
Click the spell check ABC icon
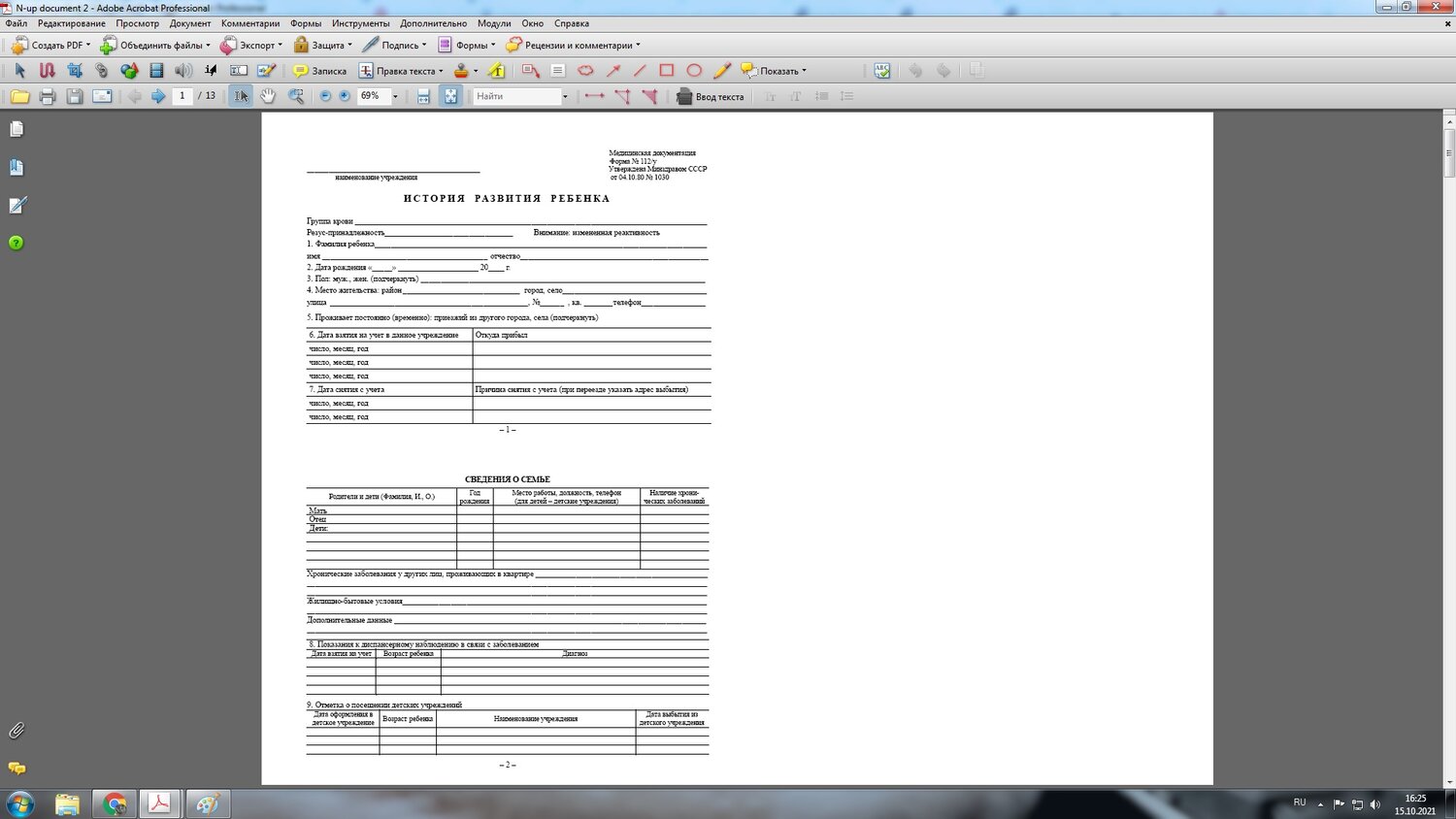(881, 71)
